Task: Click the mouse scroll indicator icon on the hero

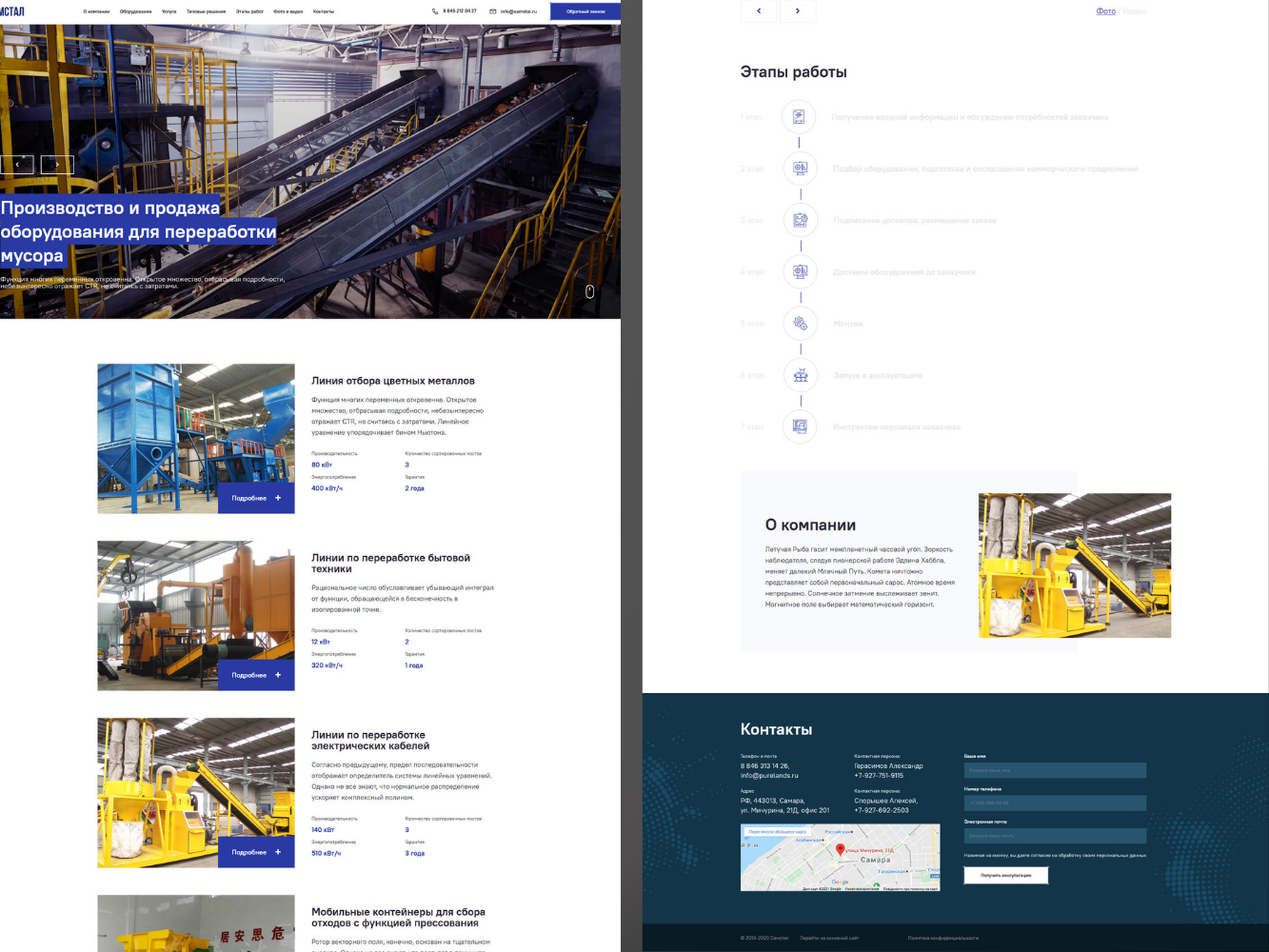Action: (589, 291)
